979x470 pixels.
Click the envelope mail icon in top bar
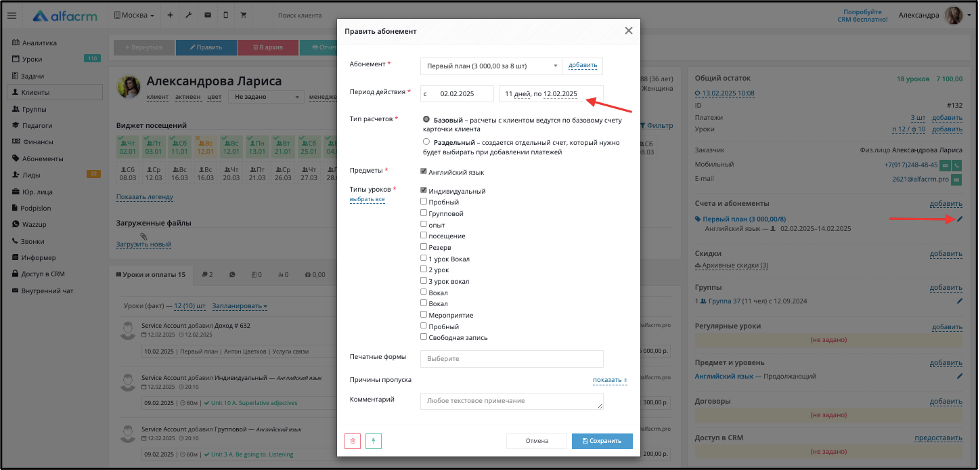(x=207, y=15)
